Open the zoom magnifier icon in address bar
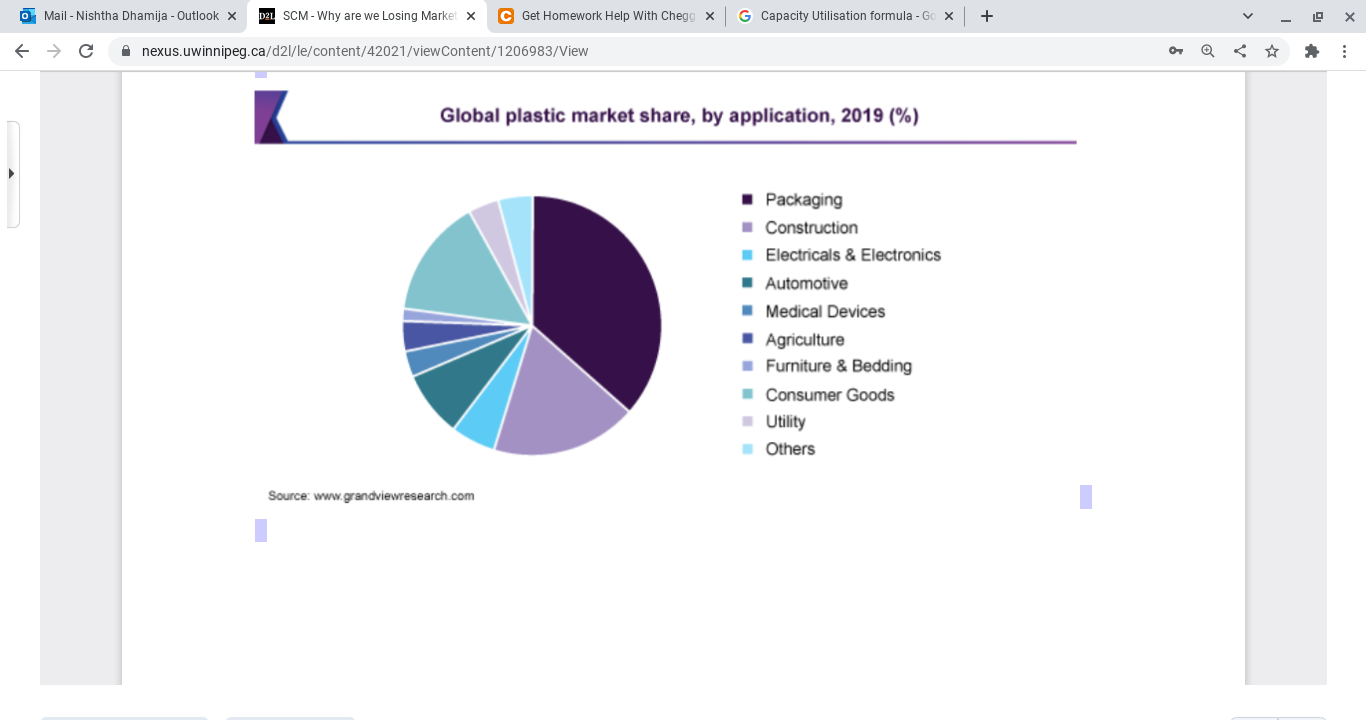Image resolution: width=1366 pixels, height=720 pixels. coord(1208,51)
